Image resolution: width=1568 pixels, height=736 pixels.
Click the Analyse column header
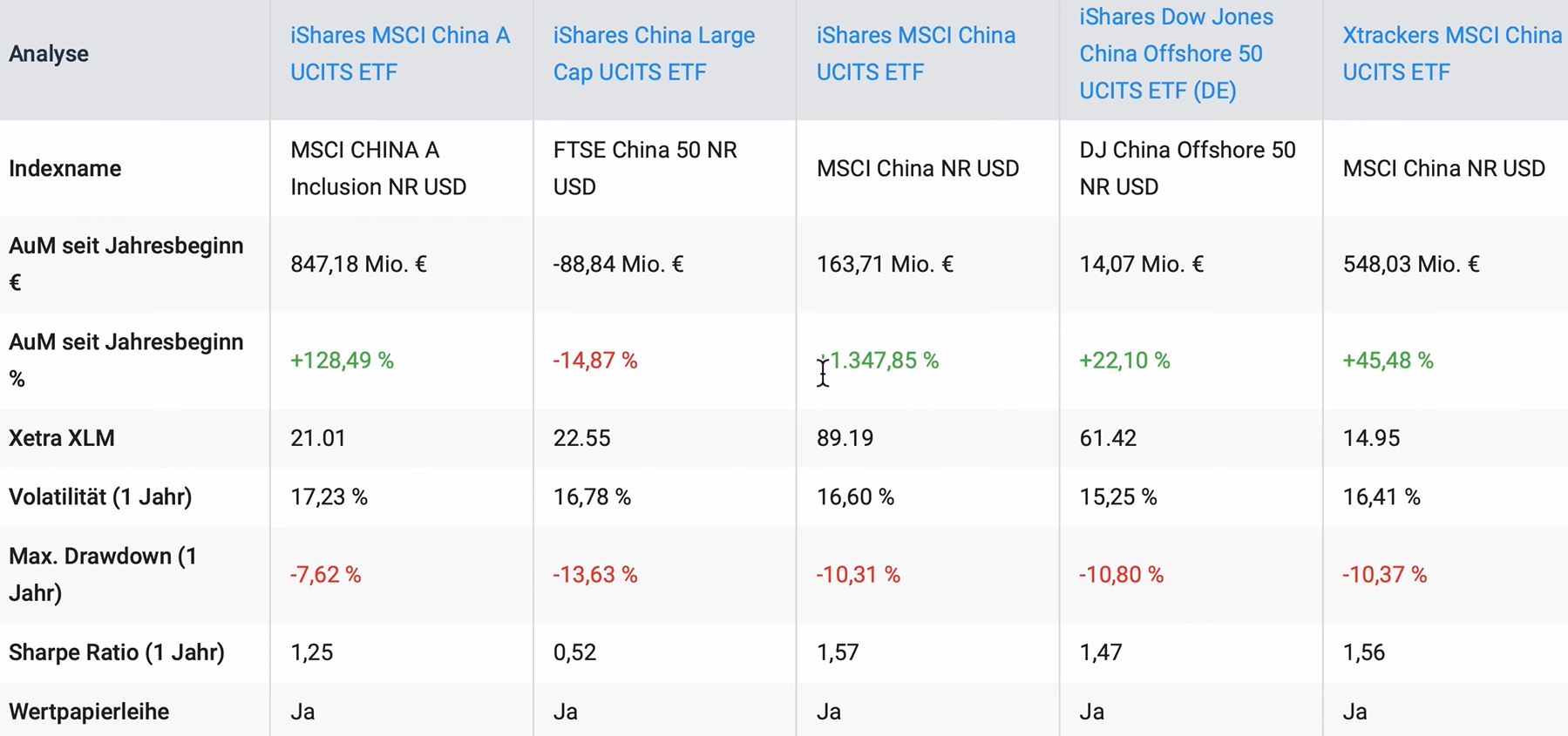49,54
